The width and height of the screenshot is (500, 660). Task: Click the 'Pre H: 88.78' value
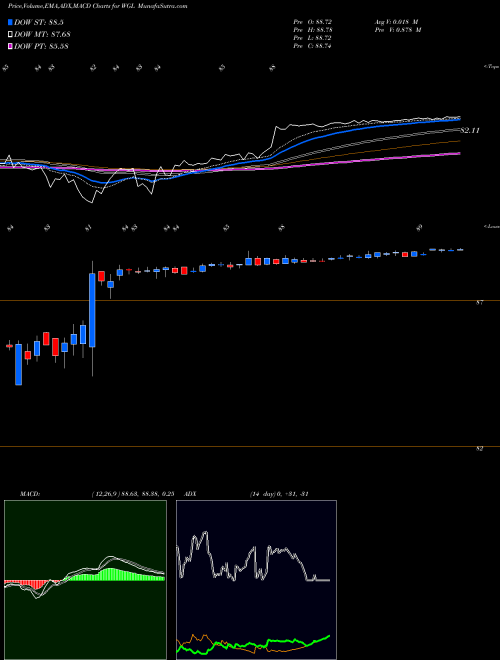coord(312,30)
